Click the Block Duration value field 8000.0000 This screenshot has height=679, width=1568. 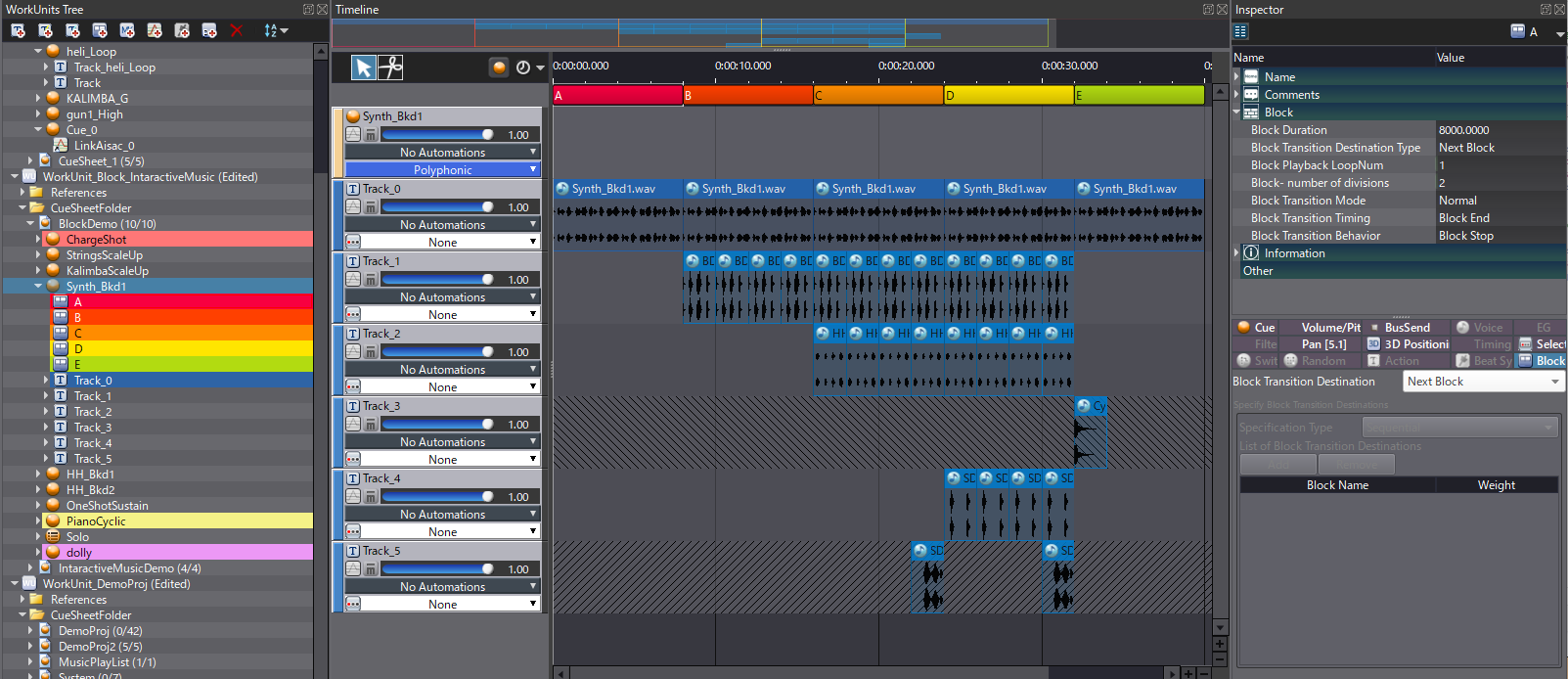click(x=1500, y=130)
